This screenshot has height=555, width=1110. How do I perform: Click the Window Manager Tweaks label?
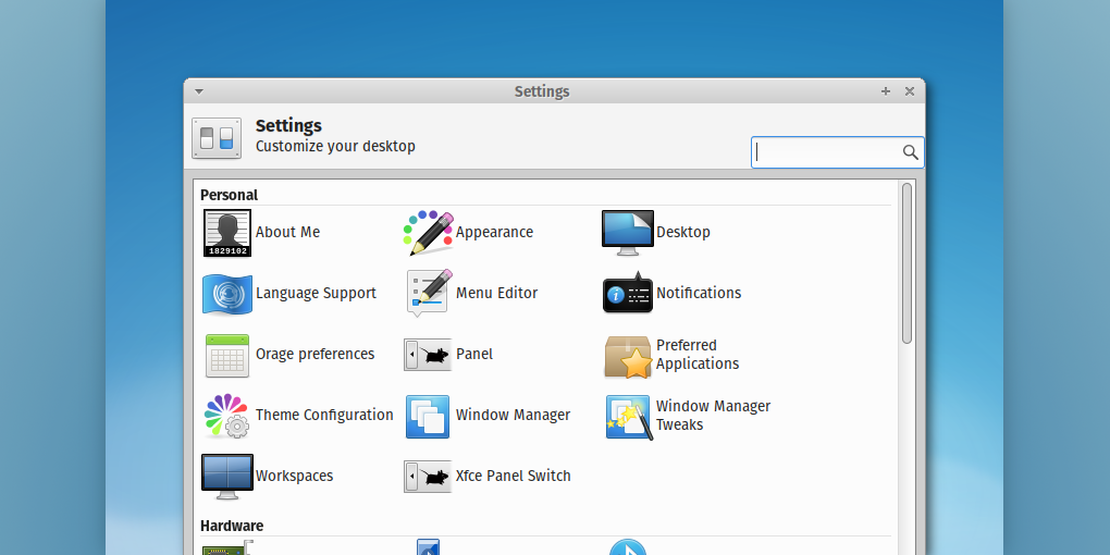[713, 416]
